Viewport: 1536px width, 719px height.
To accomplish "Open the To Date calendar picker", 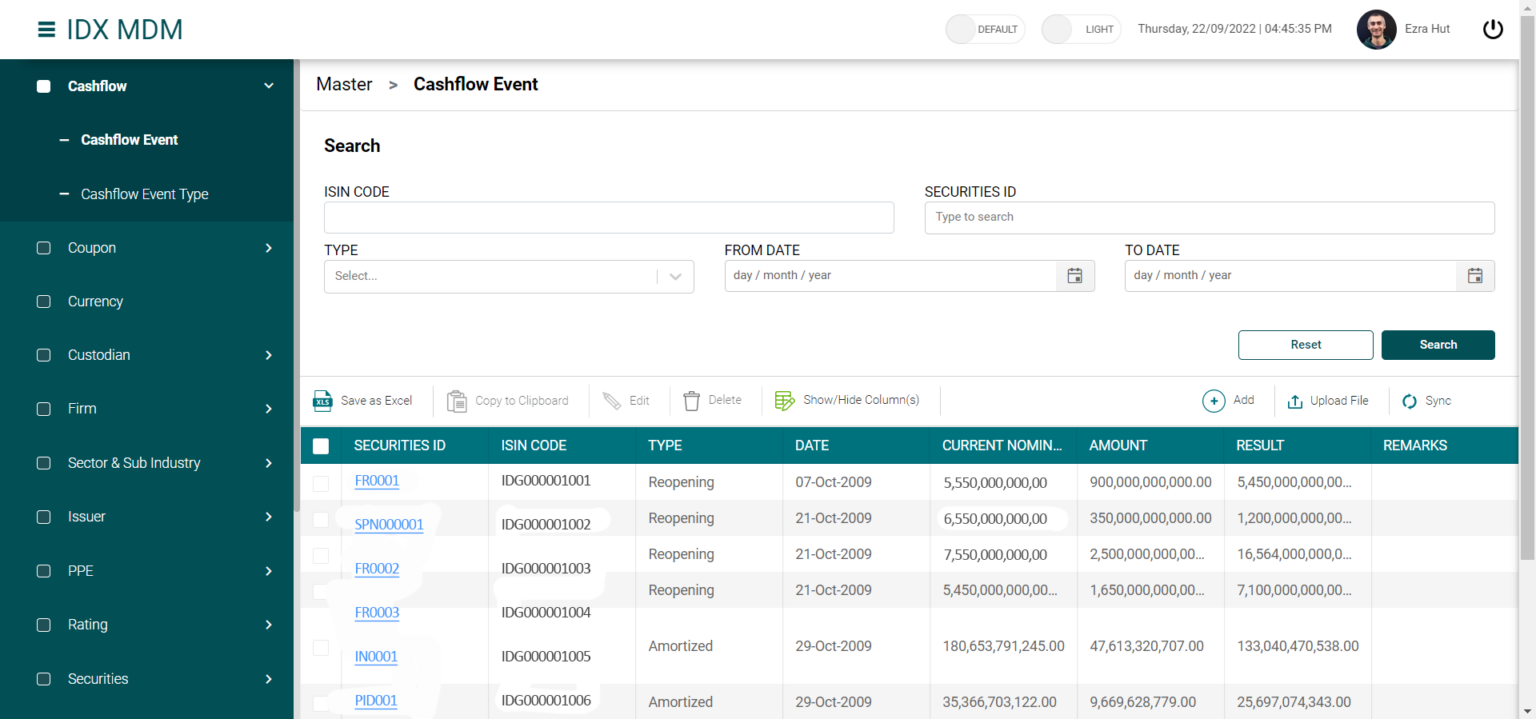I will click(x=1475, y=276).
